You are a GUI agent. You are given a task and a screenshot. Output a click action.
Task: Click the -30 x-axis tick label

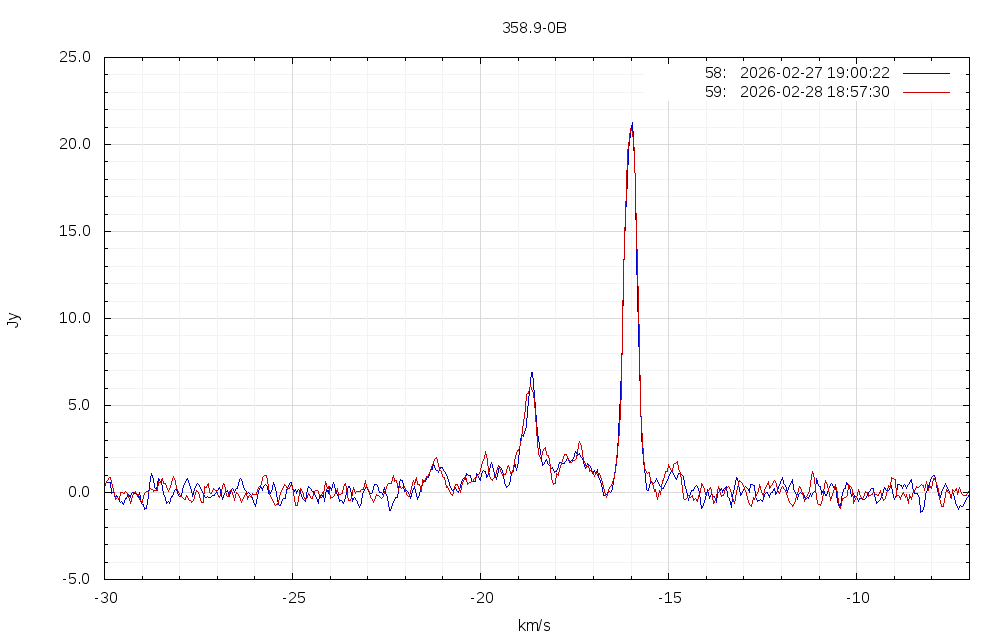point(105,597)
